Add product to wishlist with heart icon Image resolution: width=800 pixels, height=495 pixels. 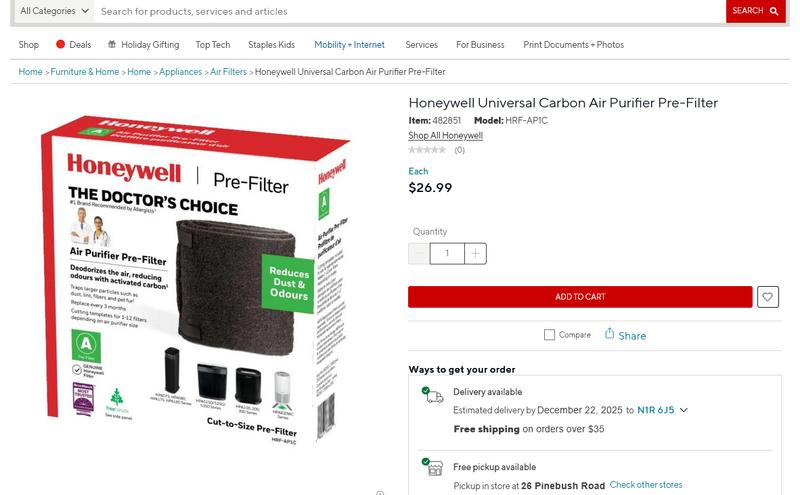pos(768,297)
